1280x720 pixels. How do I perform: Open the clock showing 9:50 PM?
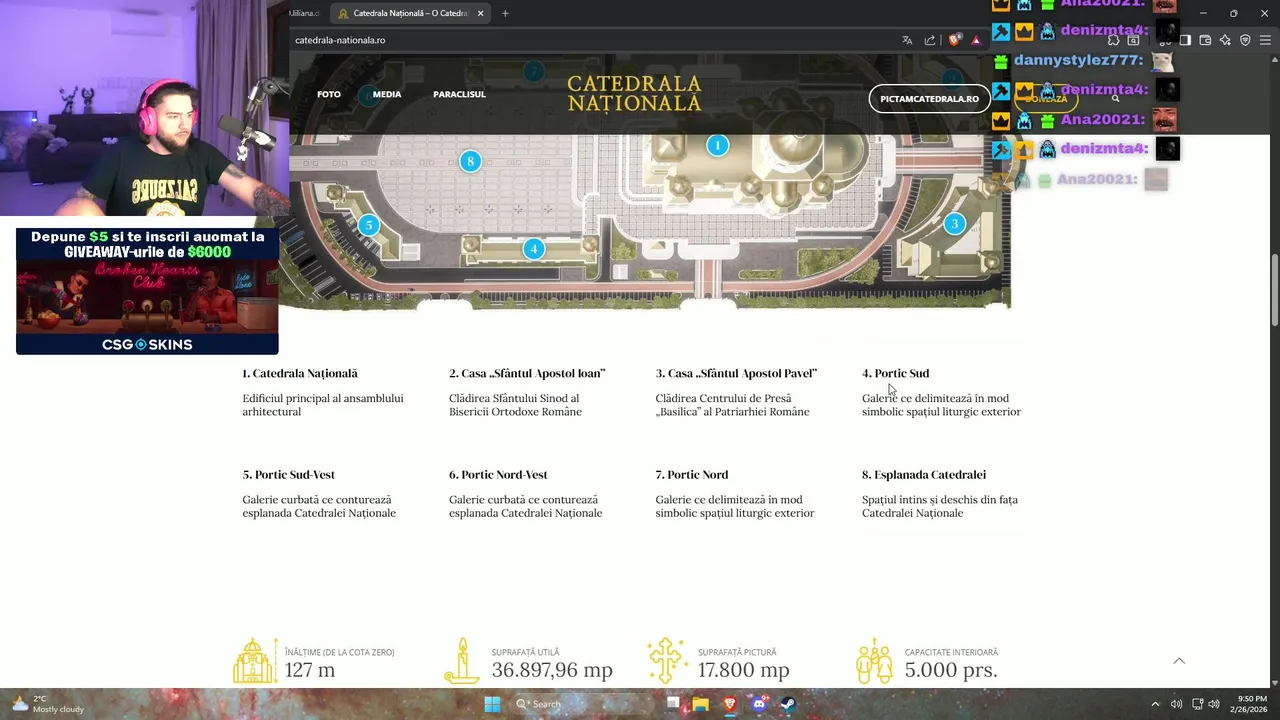coord(1250,704)
